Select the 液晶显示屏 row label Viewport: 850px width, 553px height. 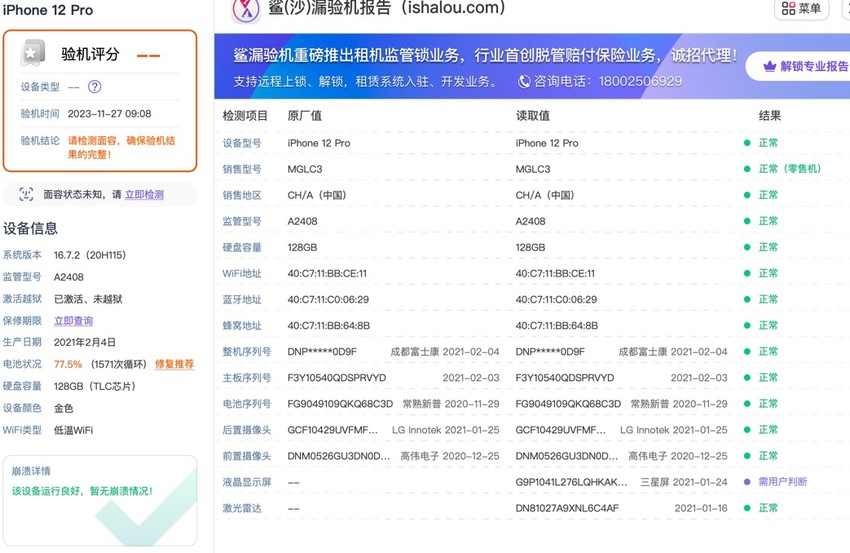click(247, 482)
